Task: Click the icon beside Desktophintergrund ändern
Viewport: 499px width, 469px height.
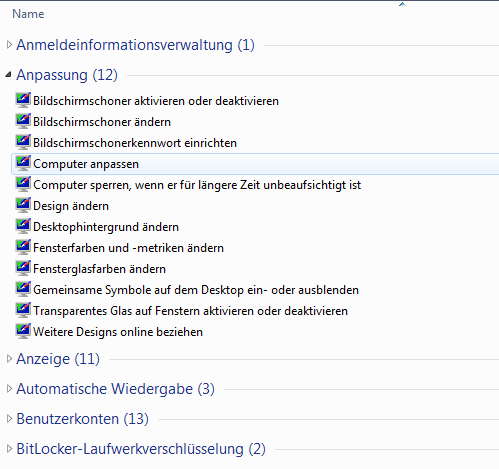Action: click(x=23, y=227)
